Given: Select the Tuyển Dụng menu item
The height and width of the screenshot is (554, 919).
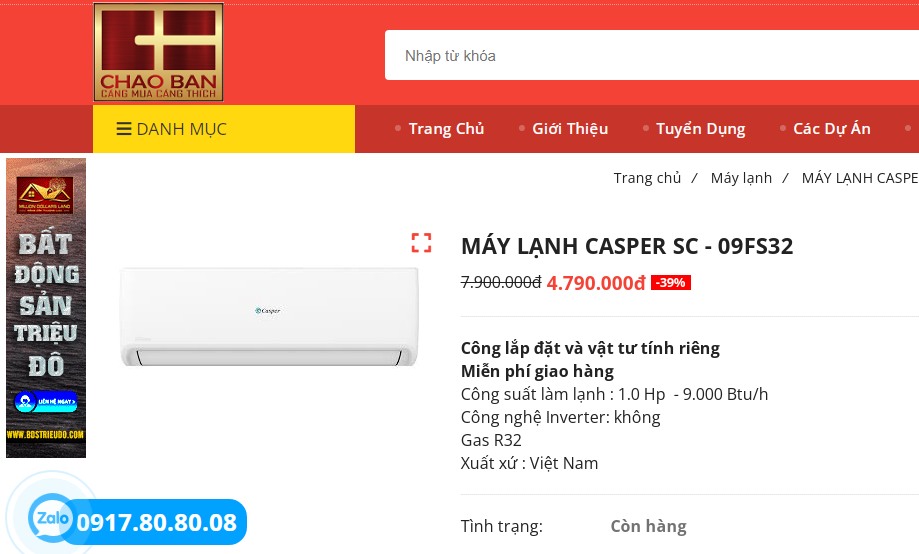Looking at the screenshot, I should pos(700,128).
